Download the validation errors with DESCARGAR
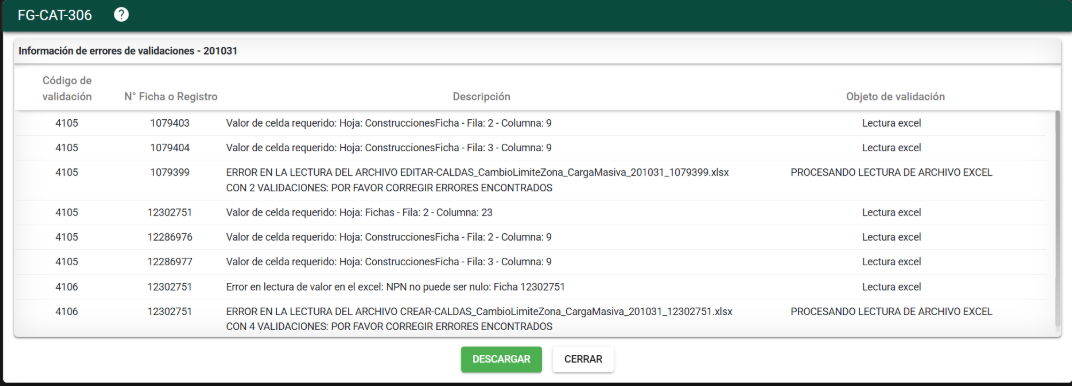 (x=501, y=359)
